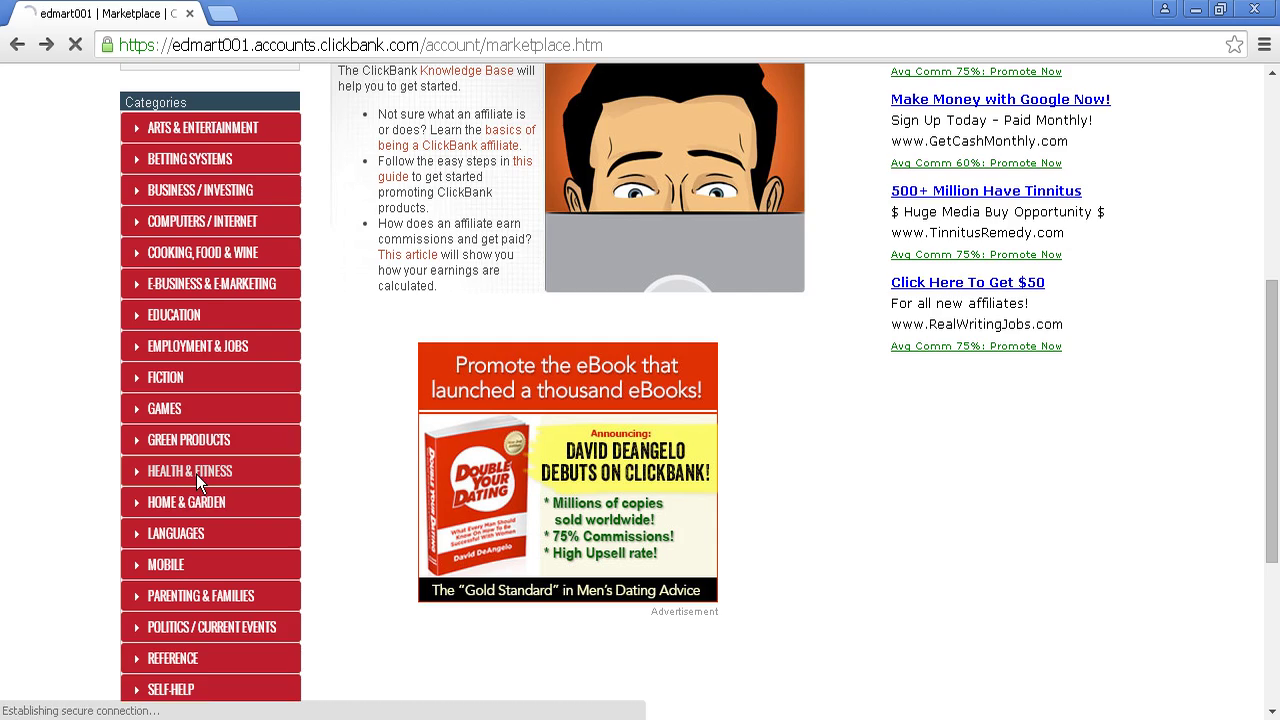
Task: Open the basics of being a ClickBank affiliate link
Action: pyautogui.click(x=456, y=138)
